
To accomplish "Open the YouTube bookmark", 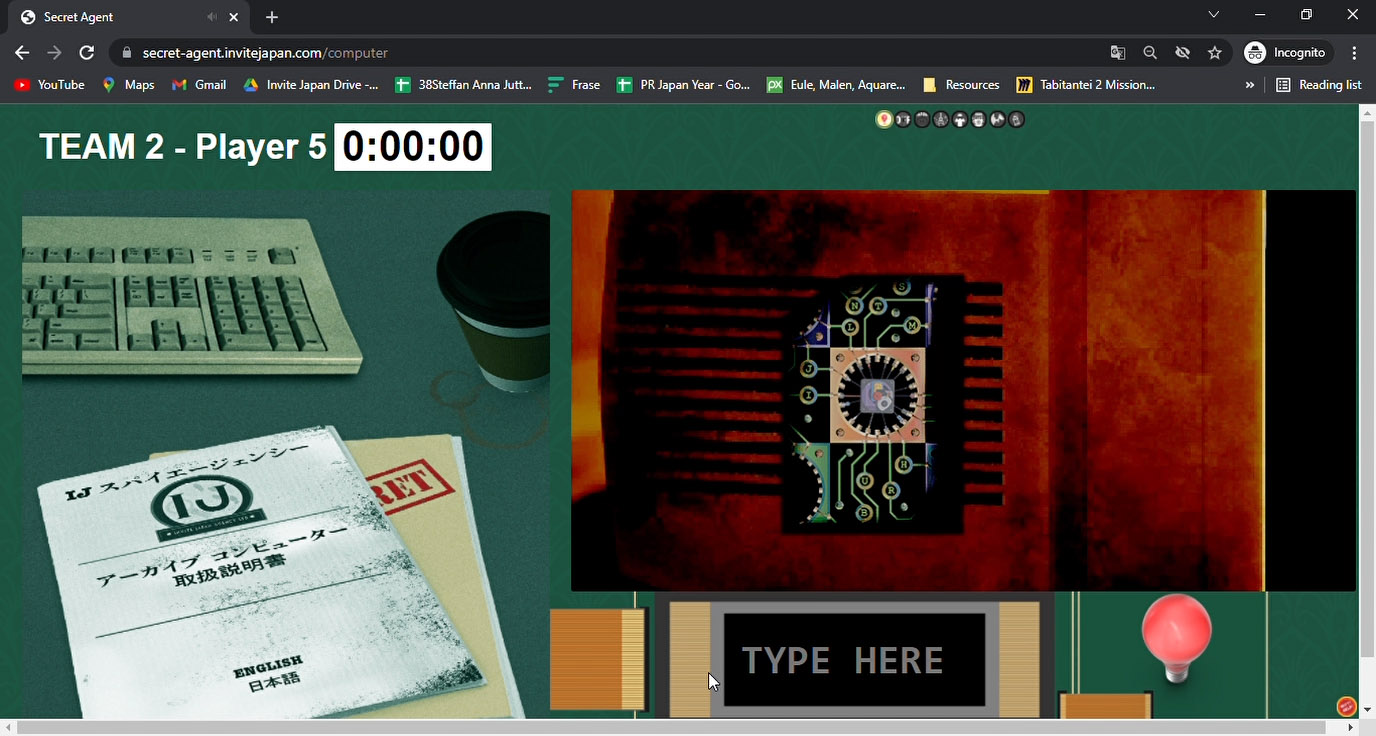I will coord(50,85).
